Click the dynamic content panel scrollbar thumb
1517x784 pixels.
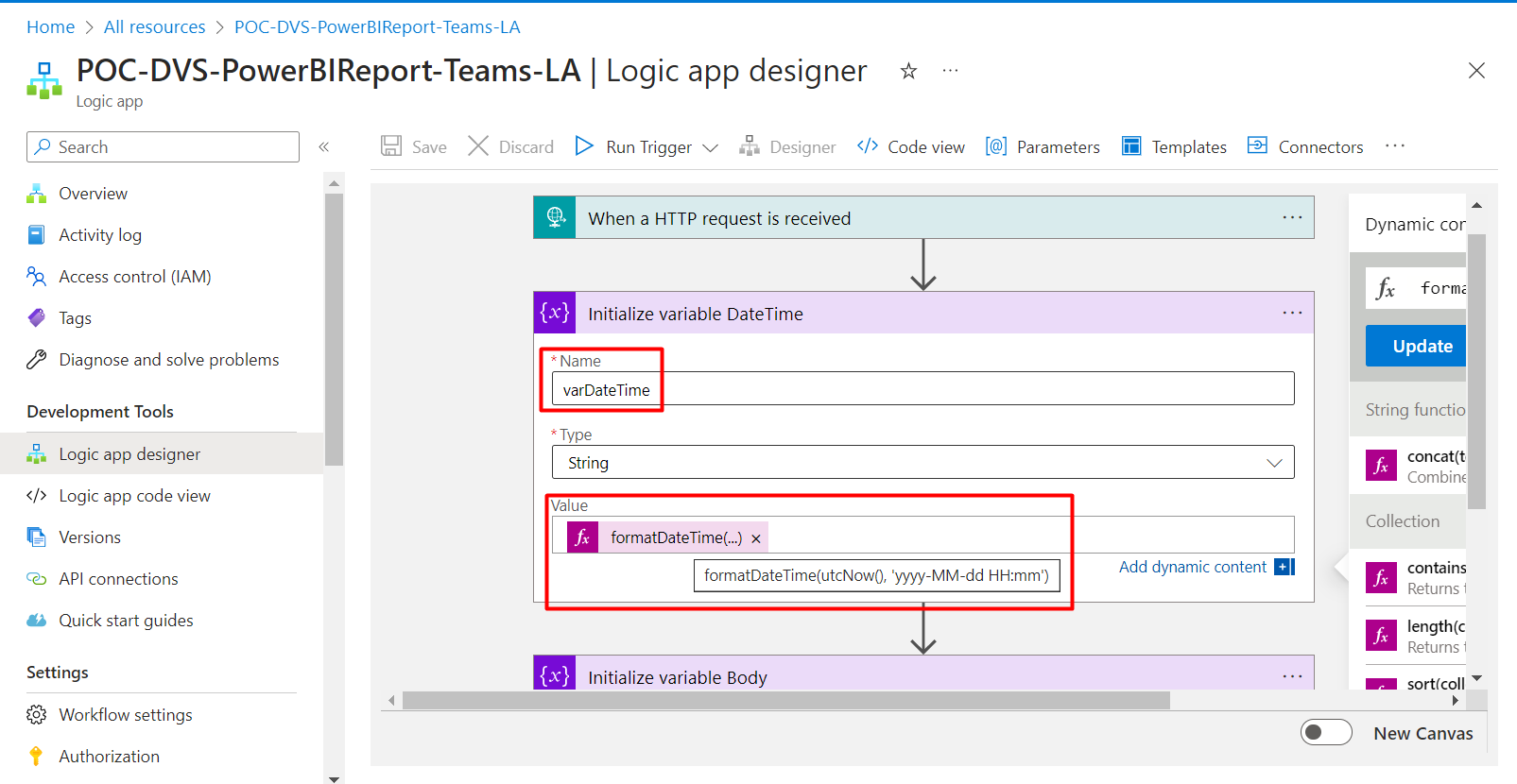click(x=1476, y=371)
